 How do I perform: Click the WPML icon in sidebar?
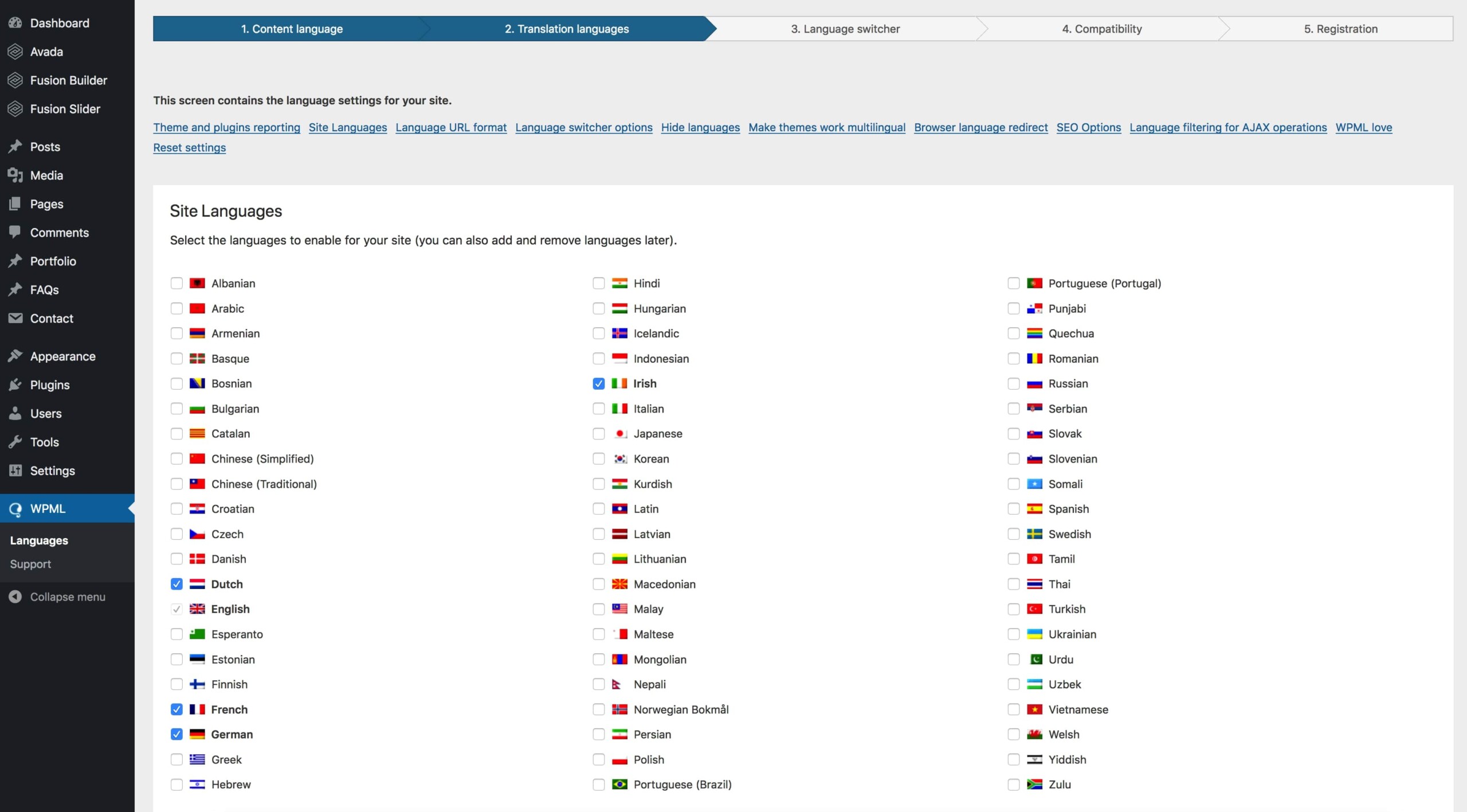[x=17, y=508]
